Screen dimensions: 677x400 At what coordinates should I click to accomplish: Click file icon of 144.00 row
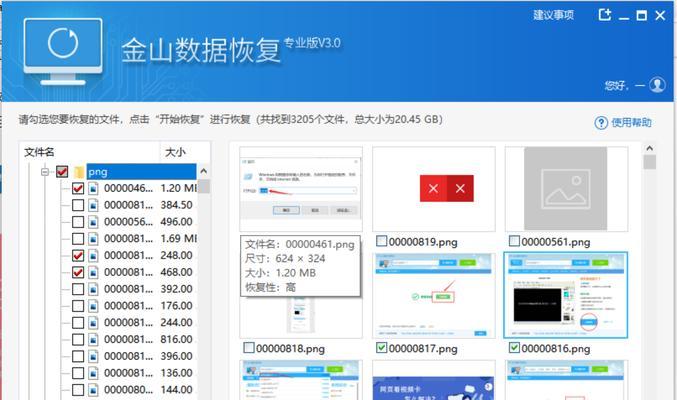(93, 390)
